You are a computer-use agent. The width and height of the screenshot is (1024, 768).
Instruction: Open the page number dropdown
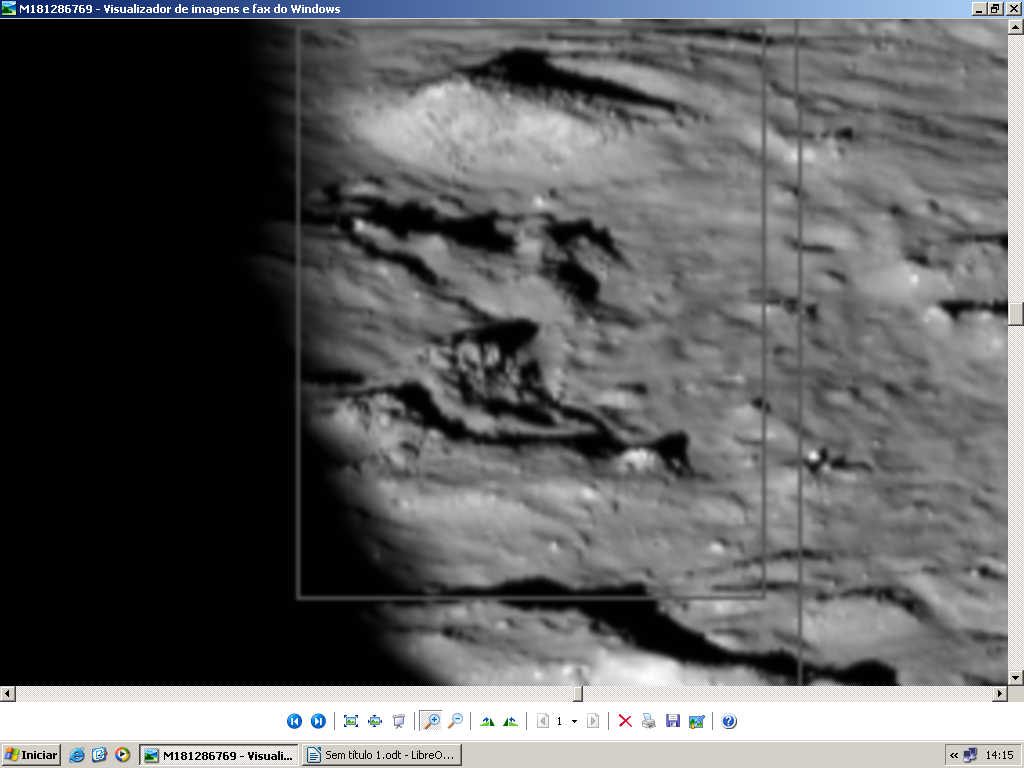[574, 721]
